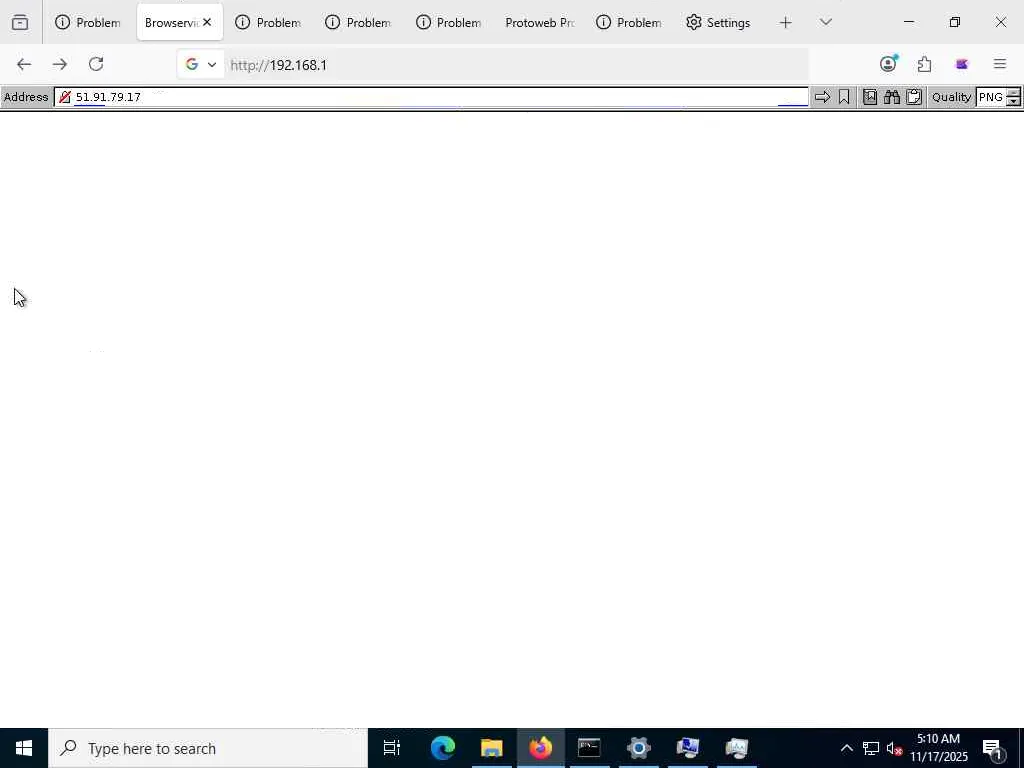Viewport: 1024px width, 768px height.
Task: Click the Go arrow in Browservice toolbar
Action: pyautogui.click(x=822, y=97)
